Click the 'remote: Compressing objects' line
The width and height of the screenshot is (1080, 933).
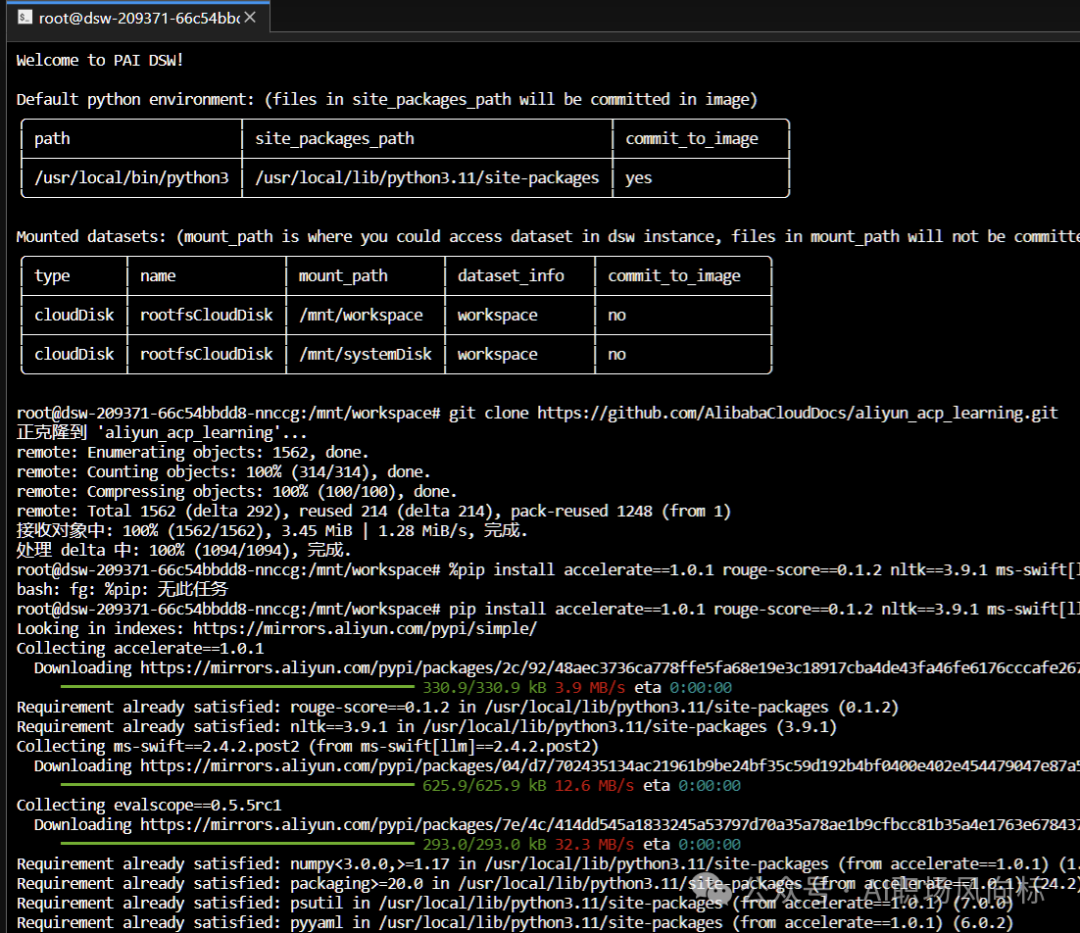[x=236, y=491]
